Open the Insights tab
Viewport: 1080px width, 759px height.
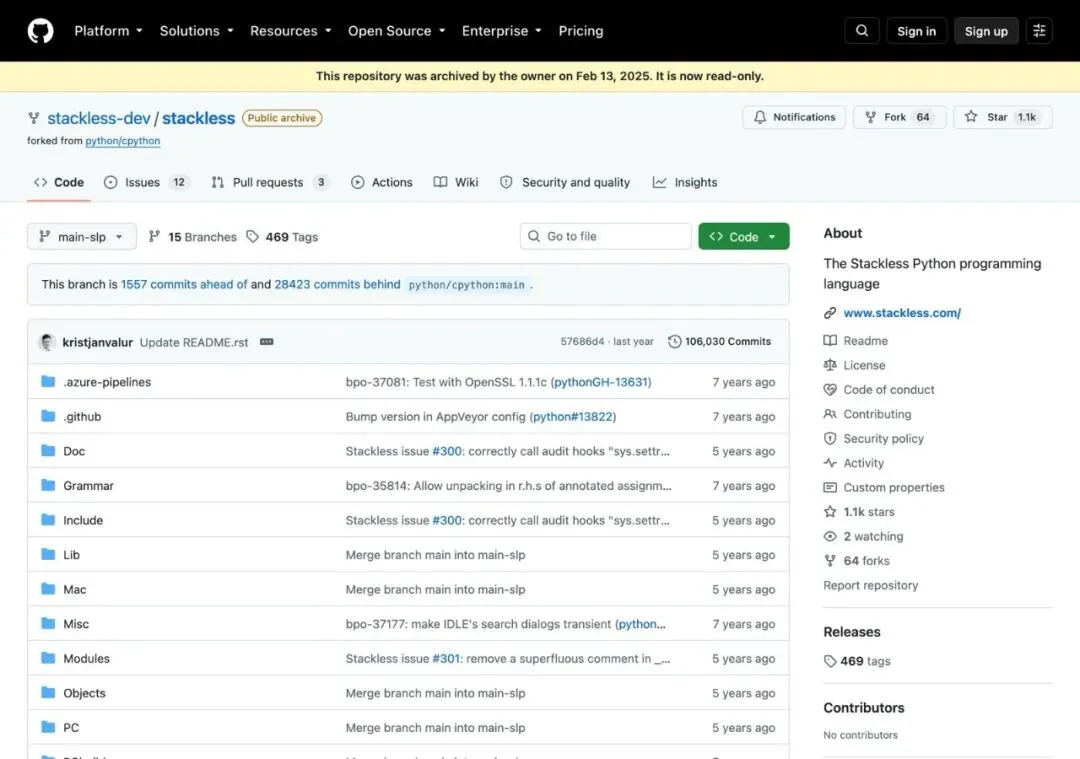685,183
